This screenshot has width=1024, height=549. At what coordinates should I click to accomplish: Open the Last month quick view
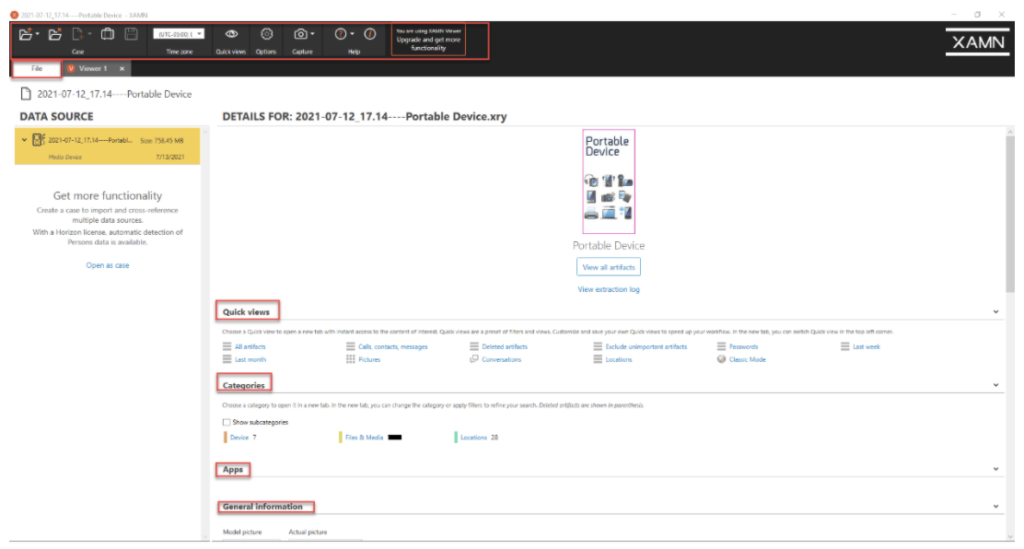pyautogui.click(x=250, y=360)
